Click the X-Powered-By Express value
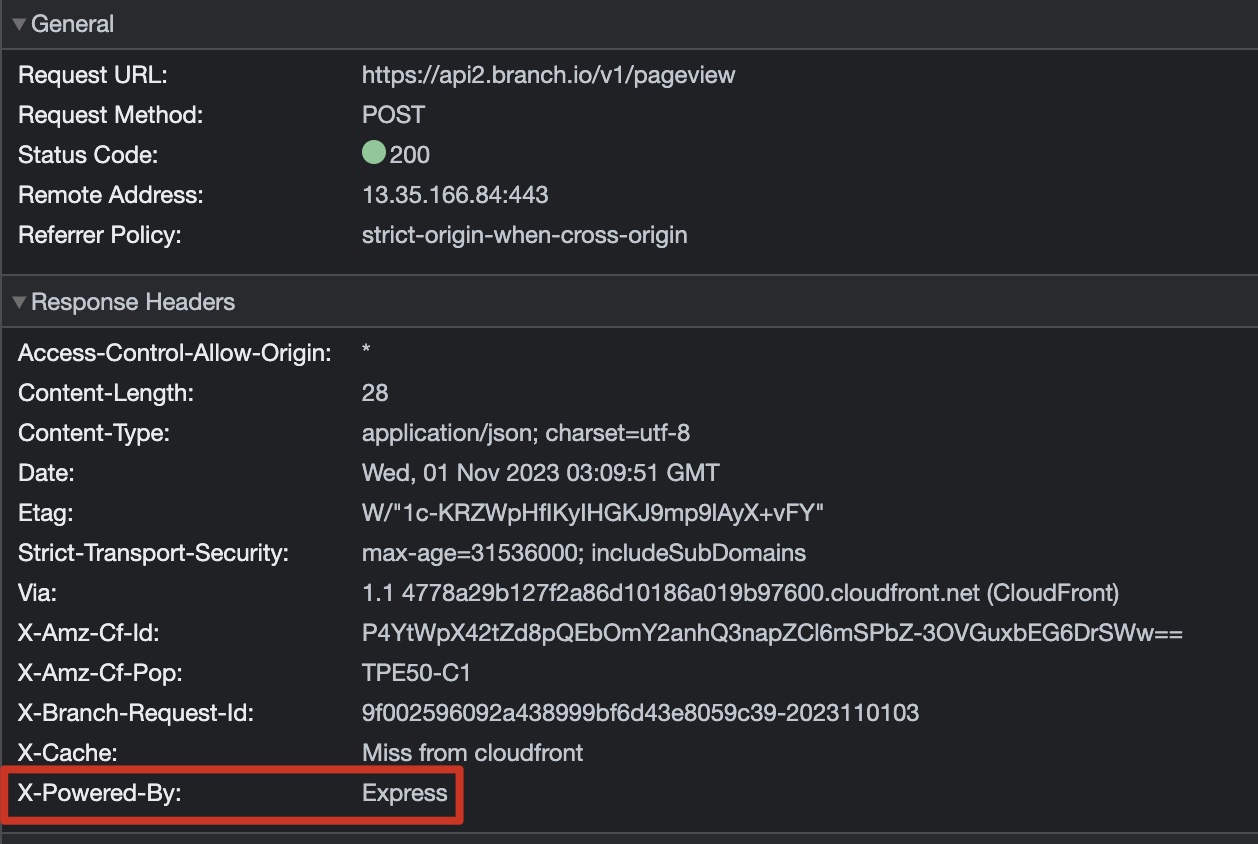Image resolution: width=1258 pixels, height=844 pixels. 404,793
